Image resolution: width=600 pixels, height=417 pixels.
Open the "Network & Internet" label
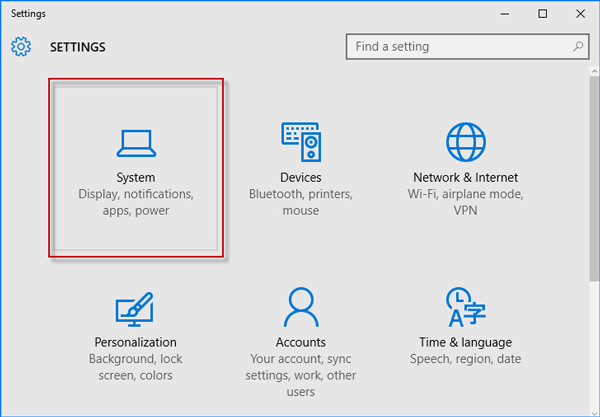click(464, 177)
